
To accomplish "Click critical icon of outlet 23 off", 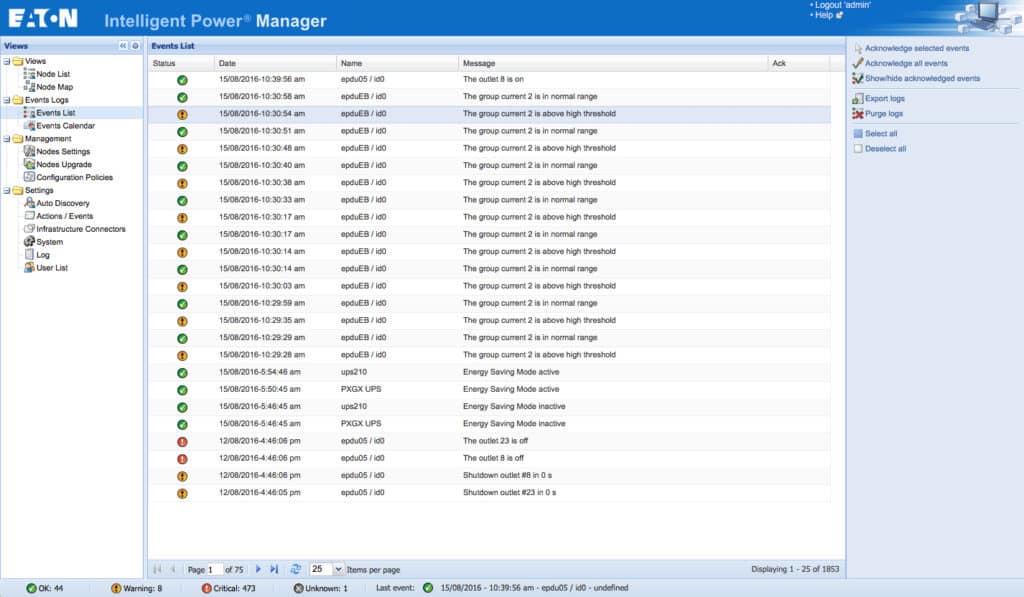I will coord(182,442).
